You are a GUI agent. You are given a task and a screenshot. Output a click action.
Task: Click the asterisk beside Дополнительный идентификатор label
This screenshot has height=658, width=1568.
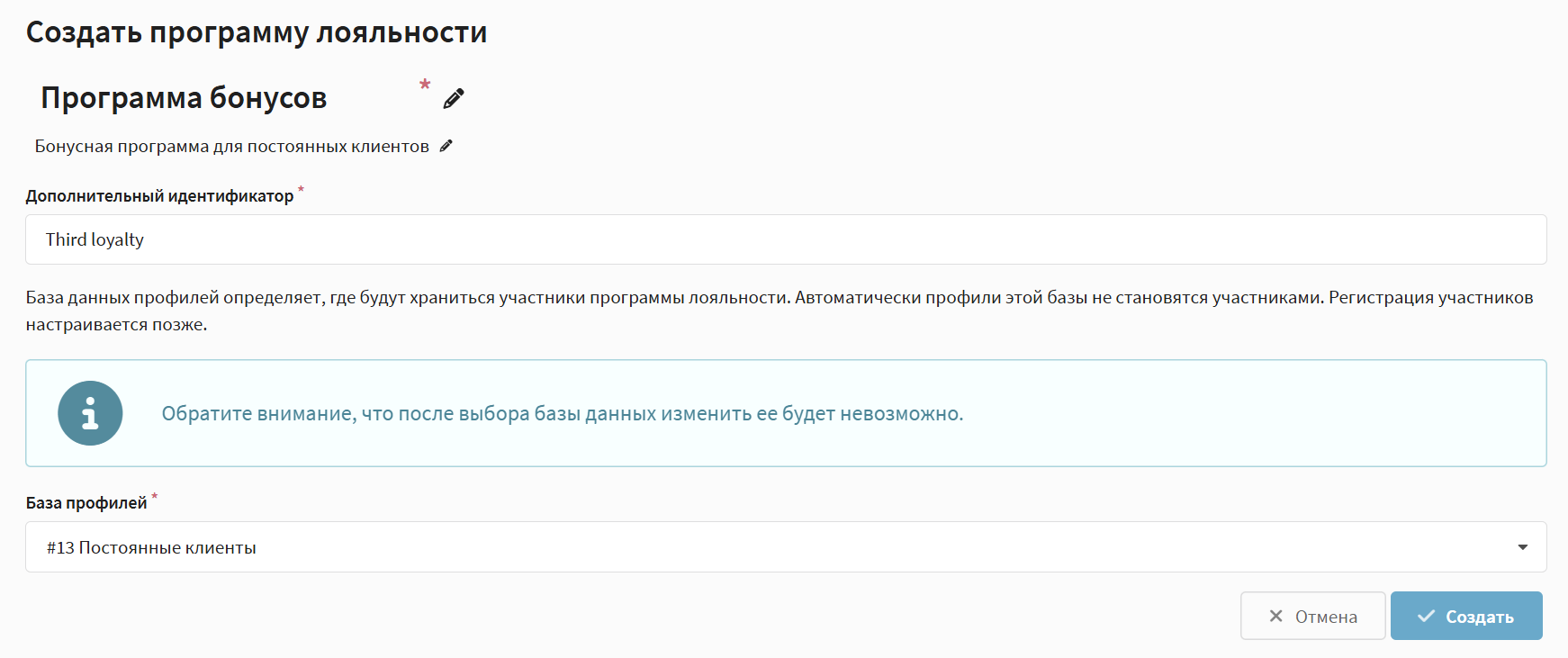tap(302, 190)
